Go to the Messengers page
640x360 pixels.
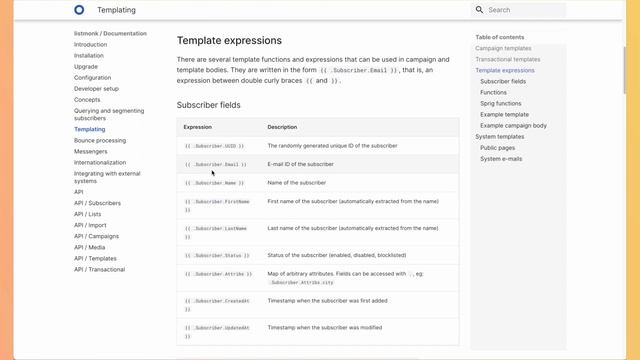point(91,151)
